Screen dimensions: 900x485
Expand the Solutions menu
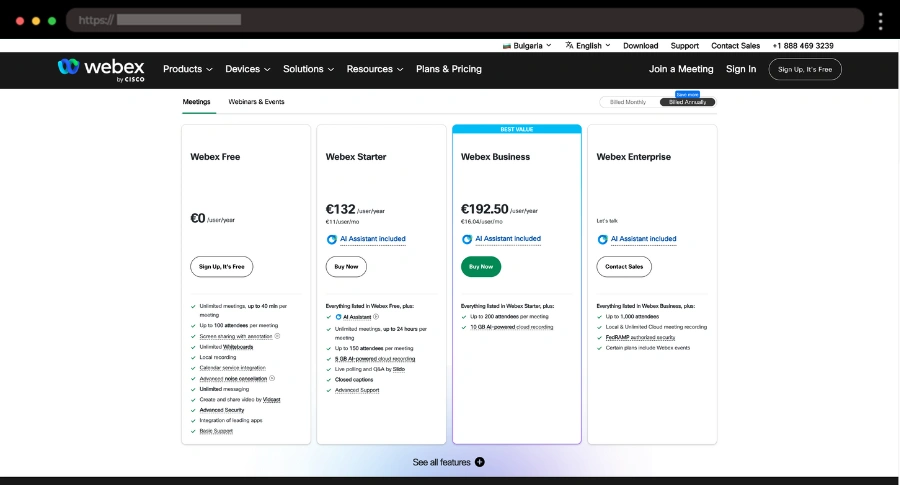pyautogui.click(x=308, y=69)
